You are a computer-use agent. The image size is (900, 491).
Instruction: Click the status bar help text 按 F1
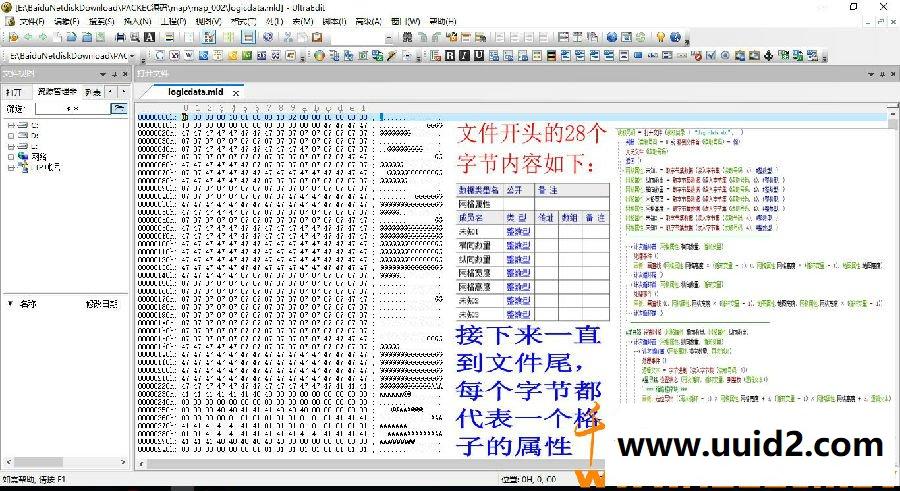click(x=52, y=479)
